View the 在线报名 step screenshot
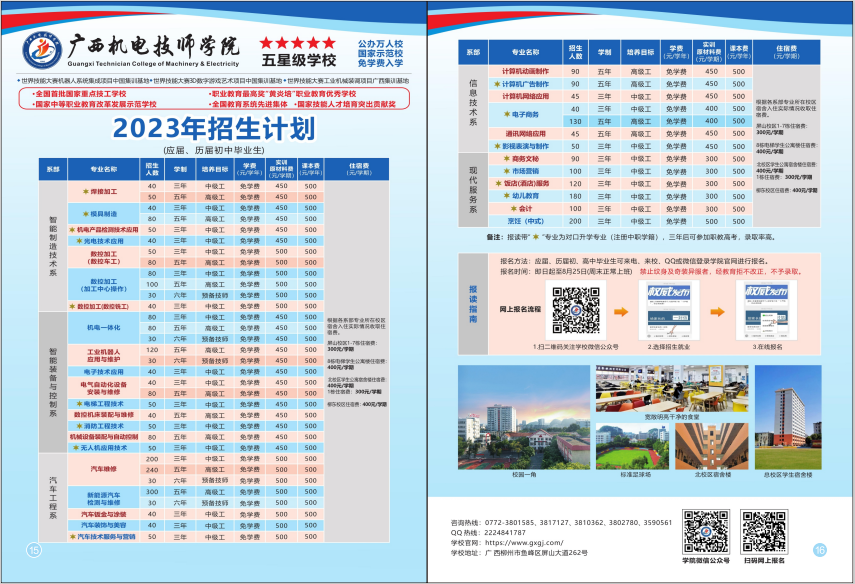This screenshot has width=855, height=584. coord(767,311)
